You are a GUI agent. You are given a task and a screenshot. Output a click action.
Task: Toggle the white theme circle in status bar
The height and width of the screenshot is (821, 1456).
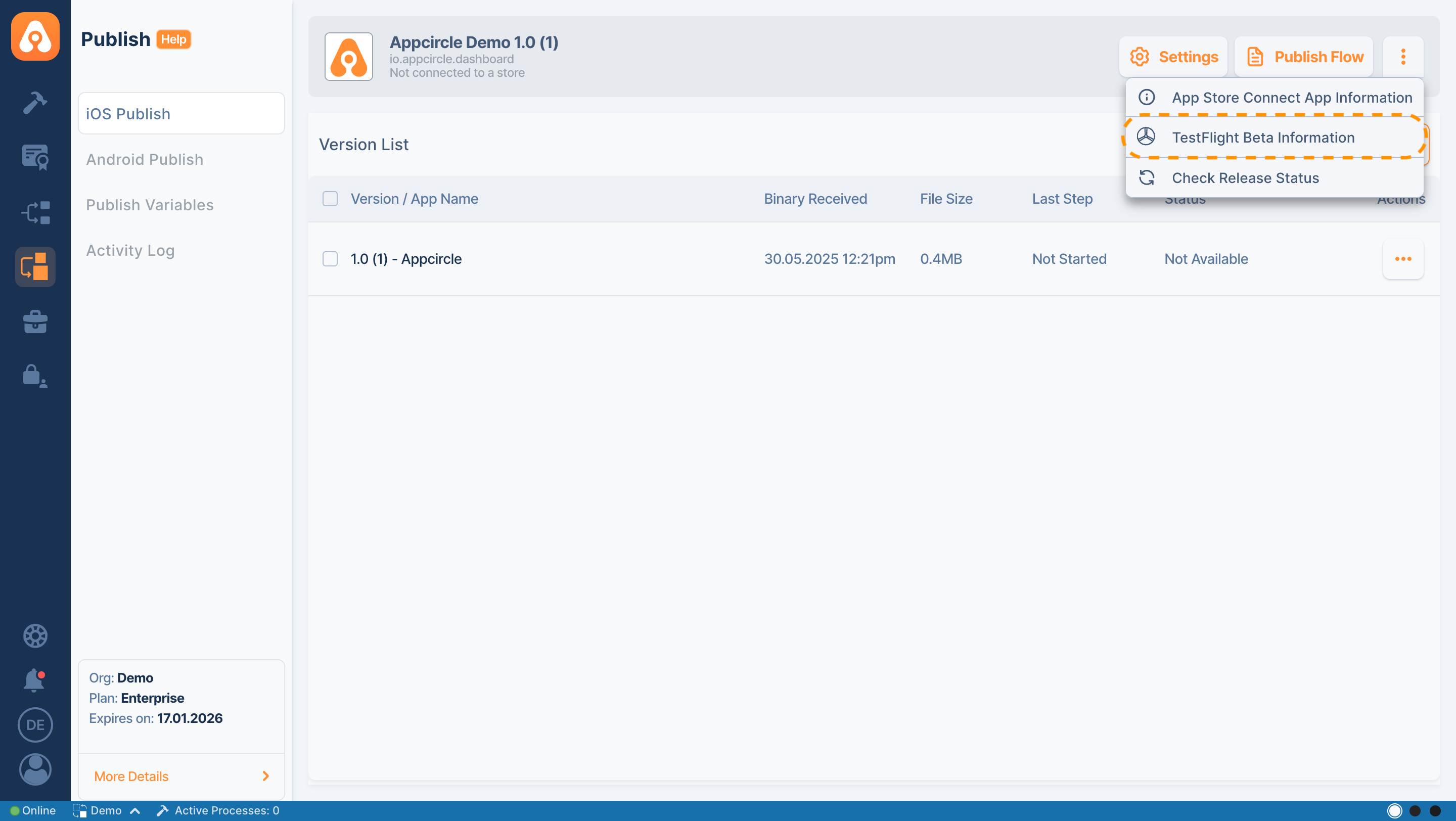tap(1394, 811)
